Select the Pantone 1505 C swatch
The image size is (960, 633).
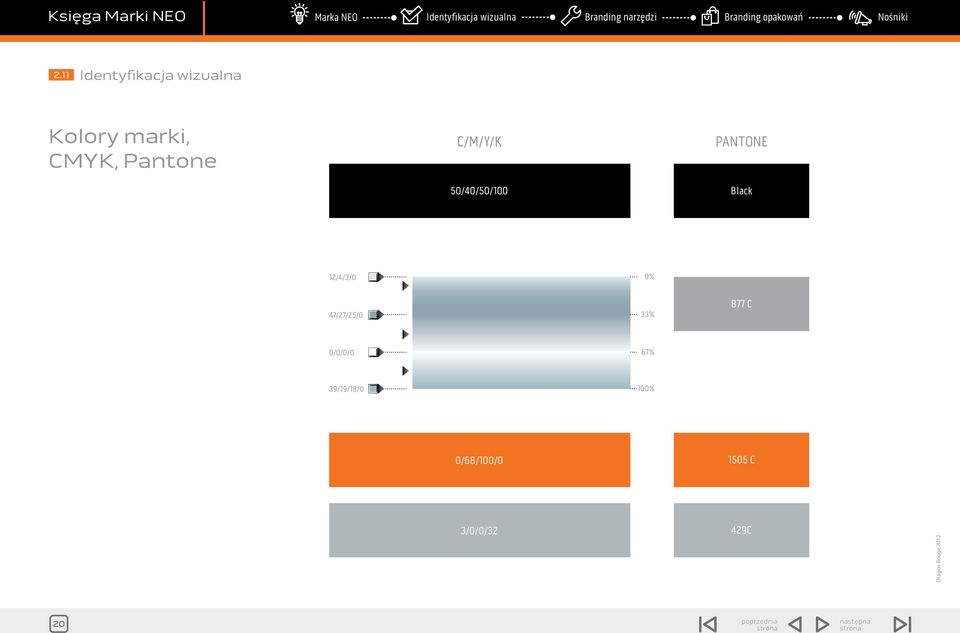741,460
